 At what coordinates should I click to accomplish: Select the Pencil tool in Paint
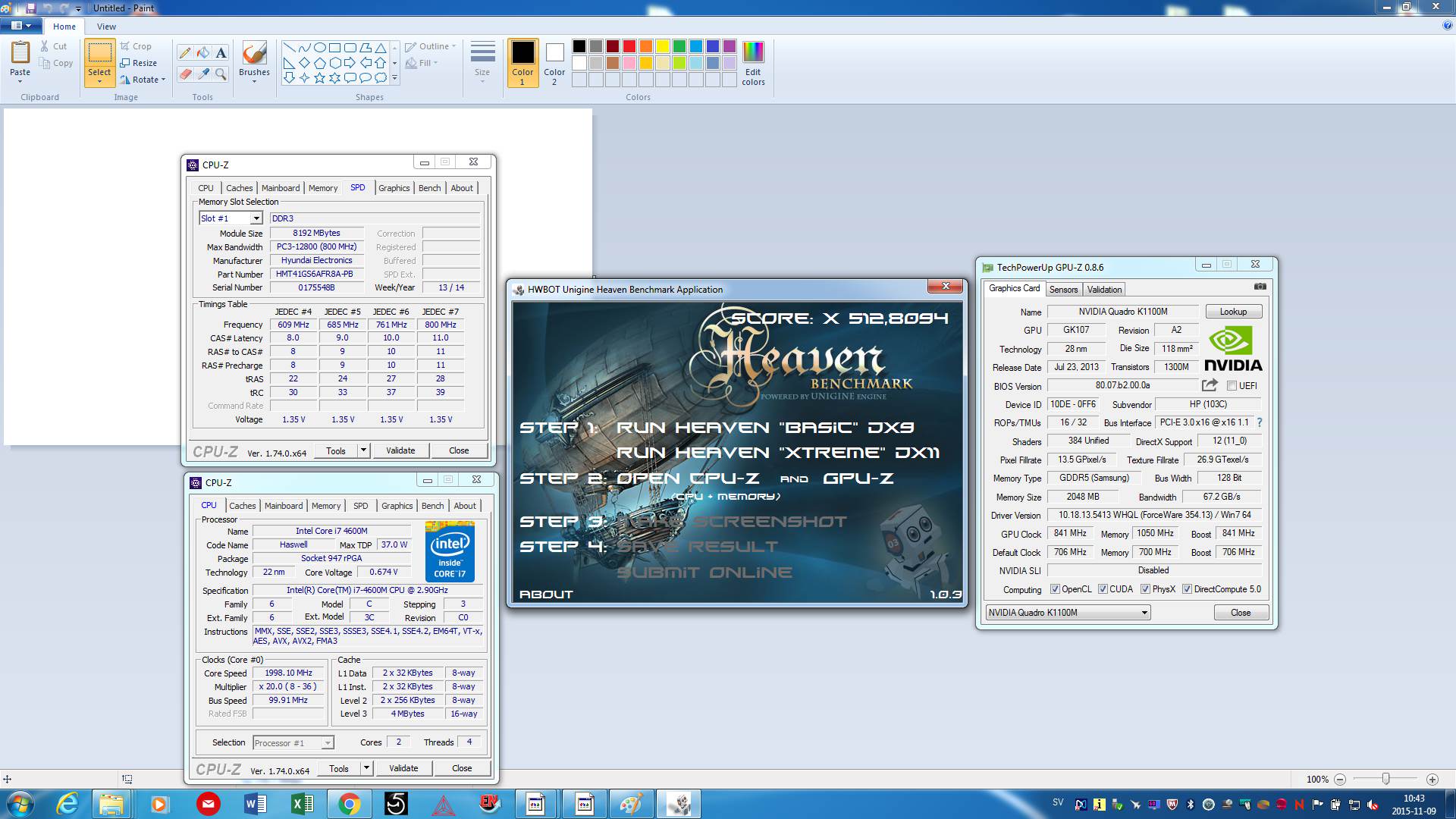[x=185, y=52]
